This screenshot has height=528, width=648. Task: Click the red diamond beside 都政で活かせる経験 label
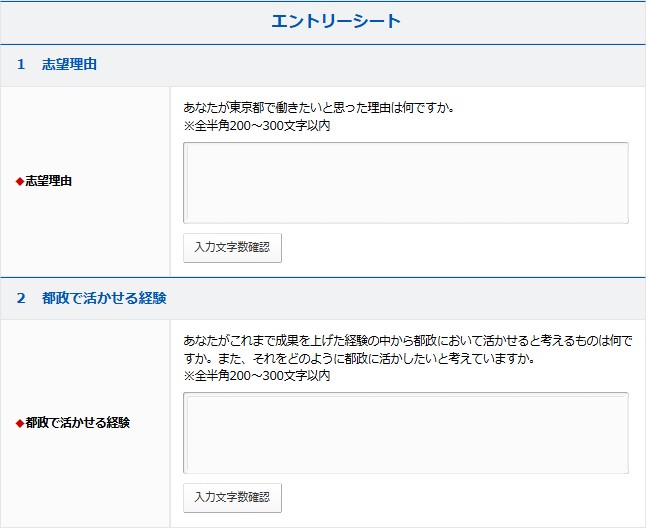pos(19,423)
